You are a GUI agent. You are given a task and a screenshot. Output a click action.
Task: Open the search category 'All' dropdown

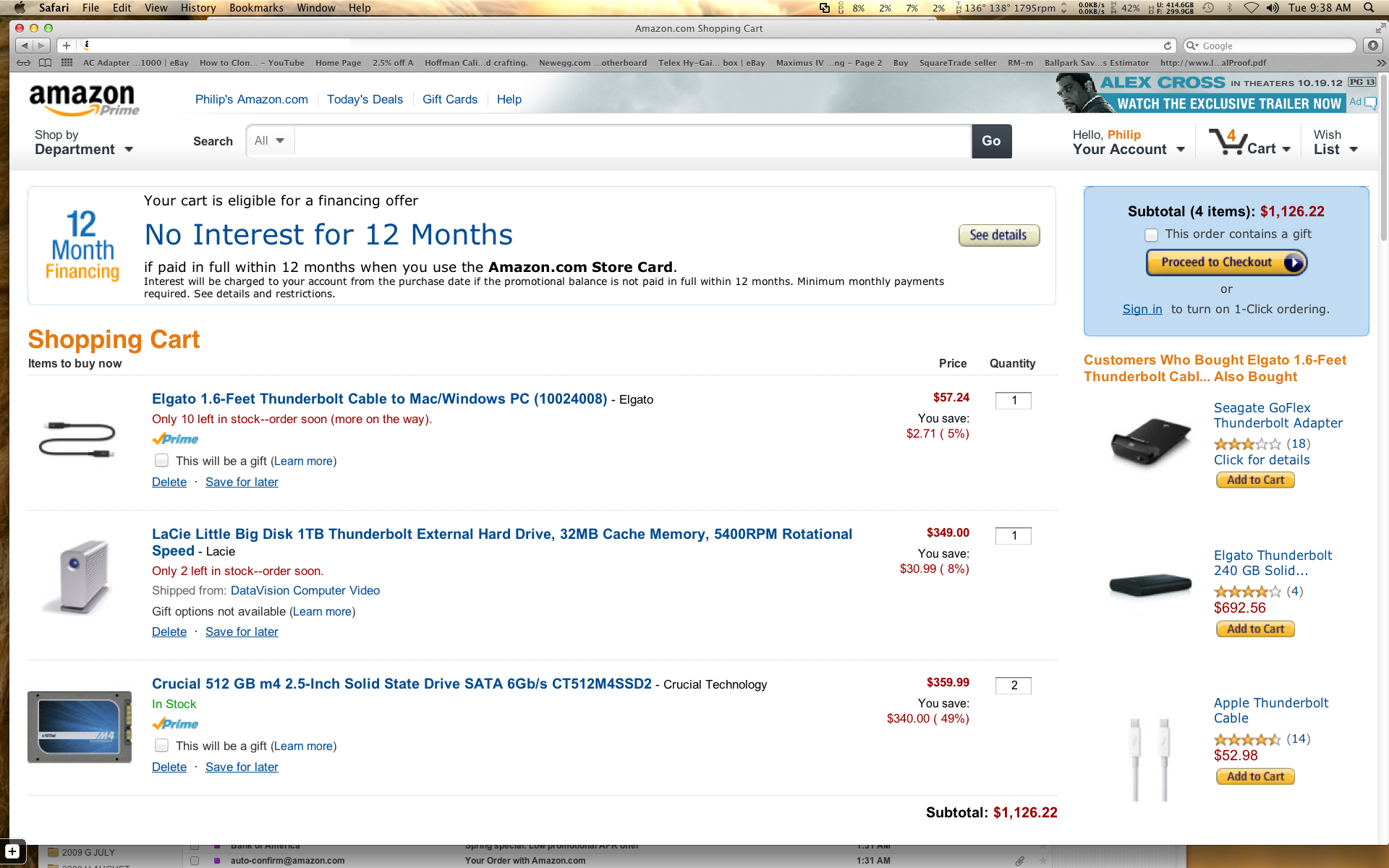270,141
